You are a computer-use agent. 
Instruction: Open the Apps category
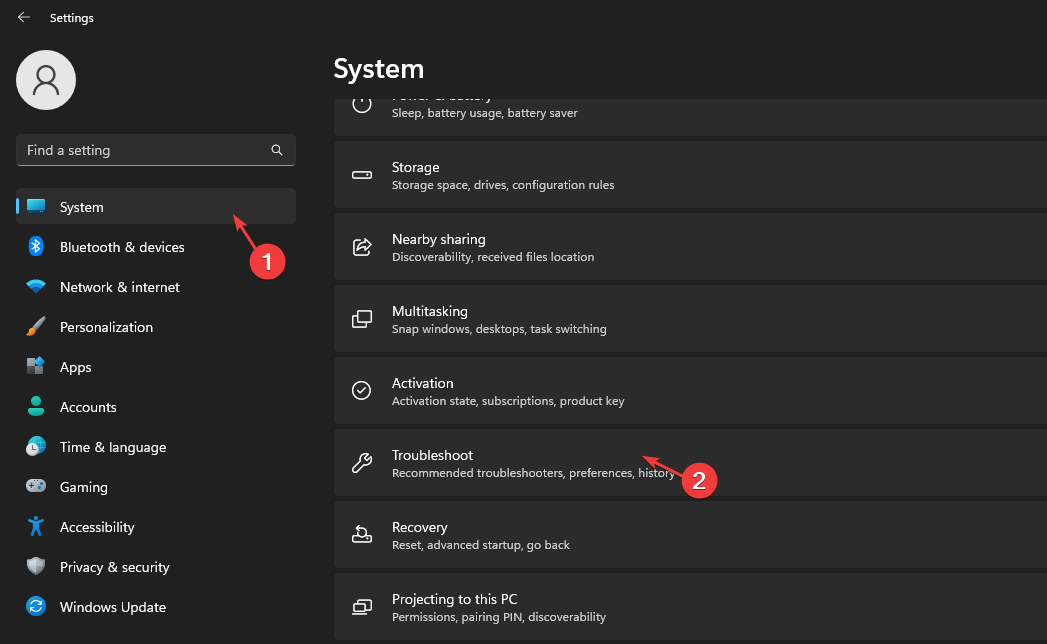pyautogui.click(x=156, y=367)
